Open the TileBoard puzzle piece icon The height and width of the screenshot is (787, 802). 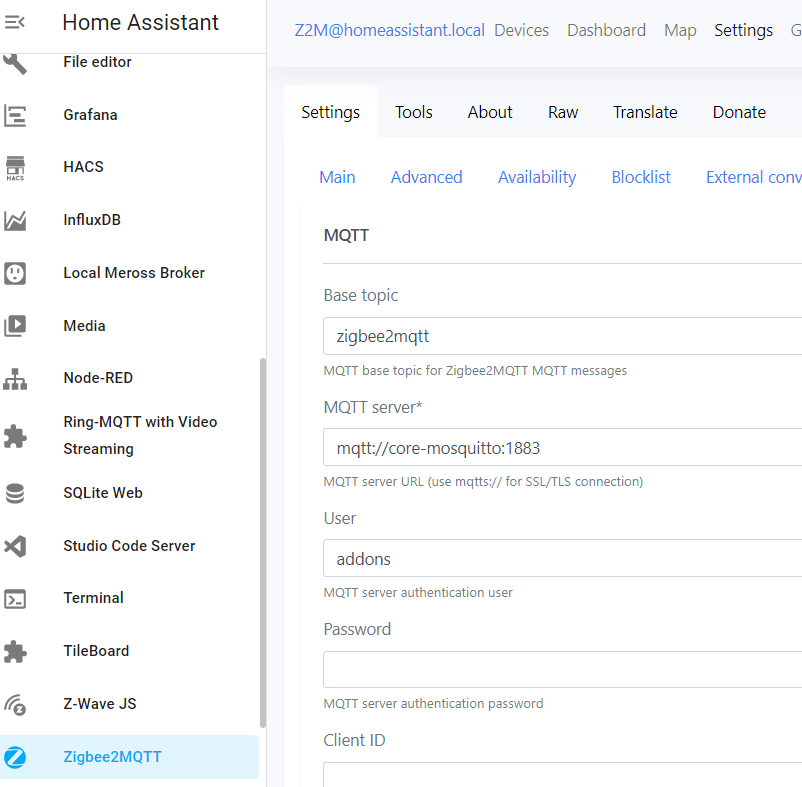point(15,651)
